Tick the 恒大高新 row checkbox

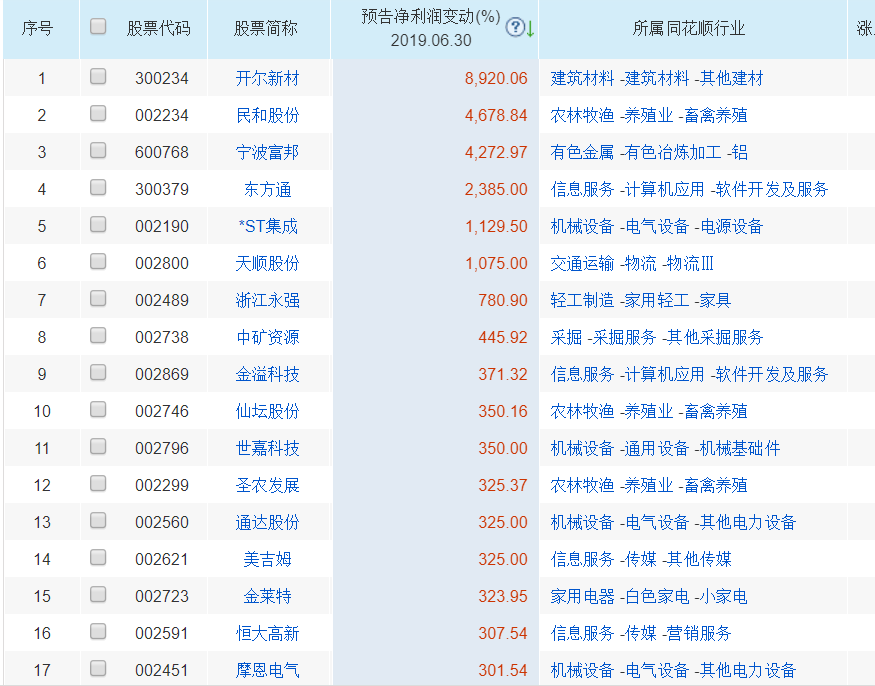click(x=98, y=631)
